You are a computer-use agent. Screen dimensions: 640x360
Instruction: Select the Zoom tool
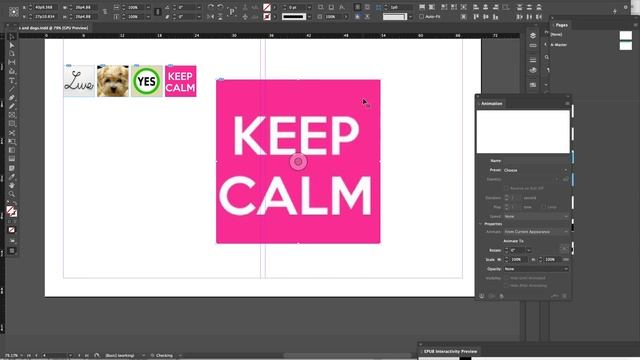click(x=12, y=194)
